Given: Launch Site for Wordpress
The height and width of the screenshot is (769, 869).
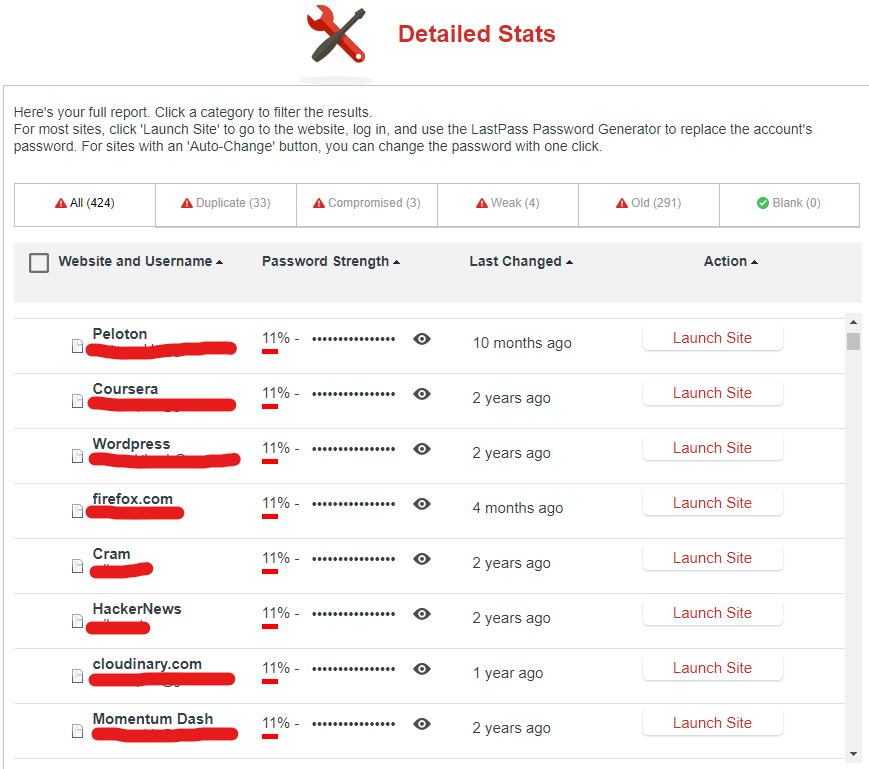Looking at the screenshot, I should pos(713,447).
